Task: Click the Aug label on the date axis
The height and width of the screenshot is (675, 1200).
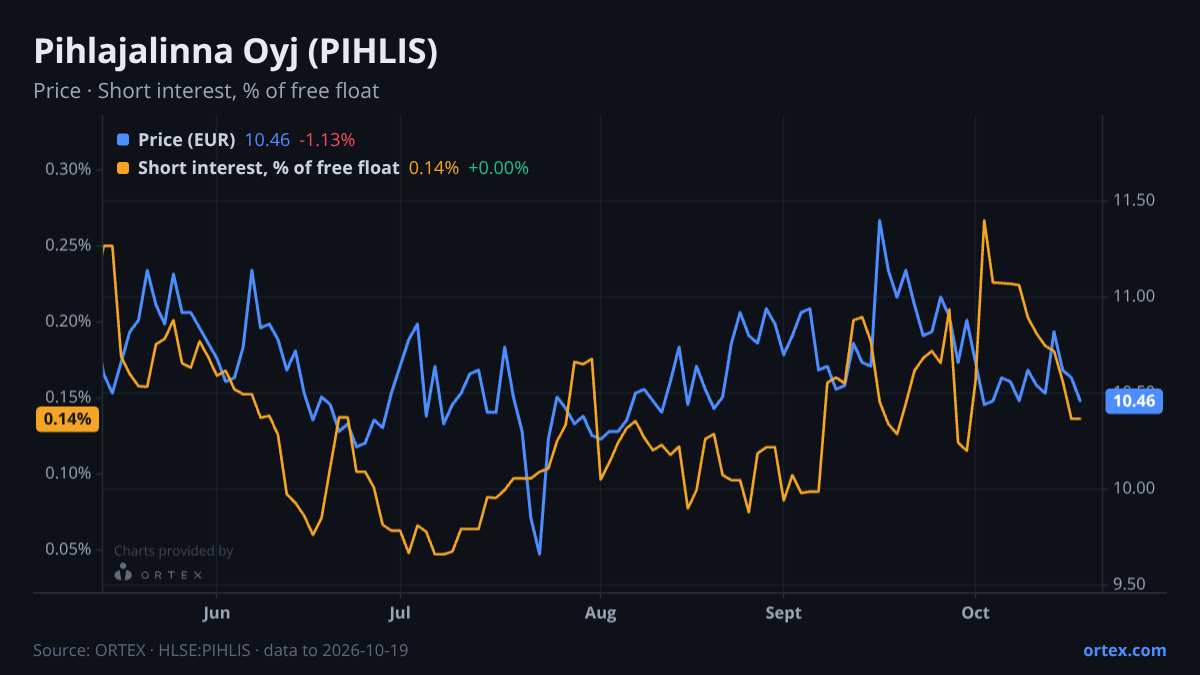Action: (600, 613)
